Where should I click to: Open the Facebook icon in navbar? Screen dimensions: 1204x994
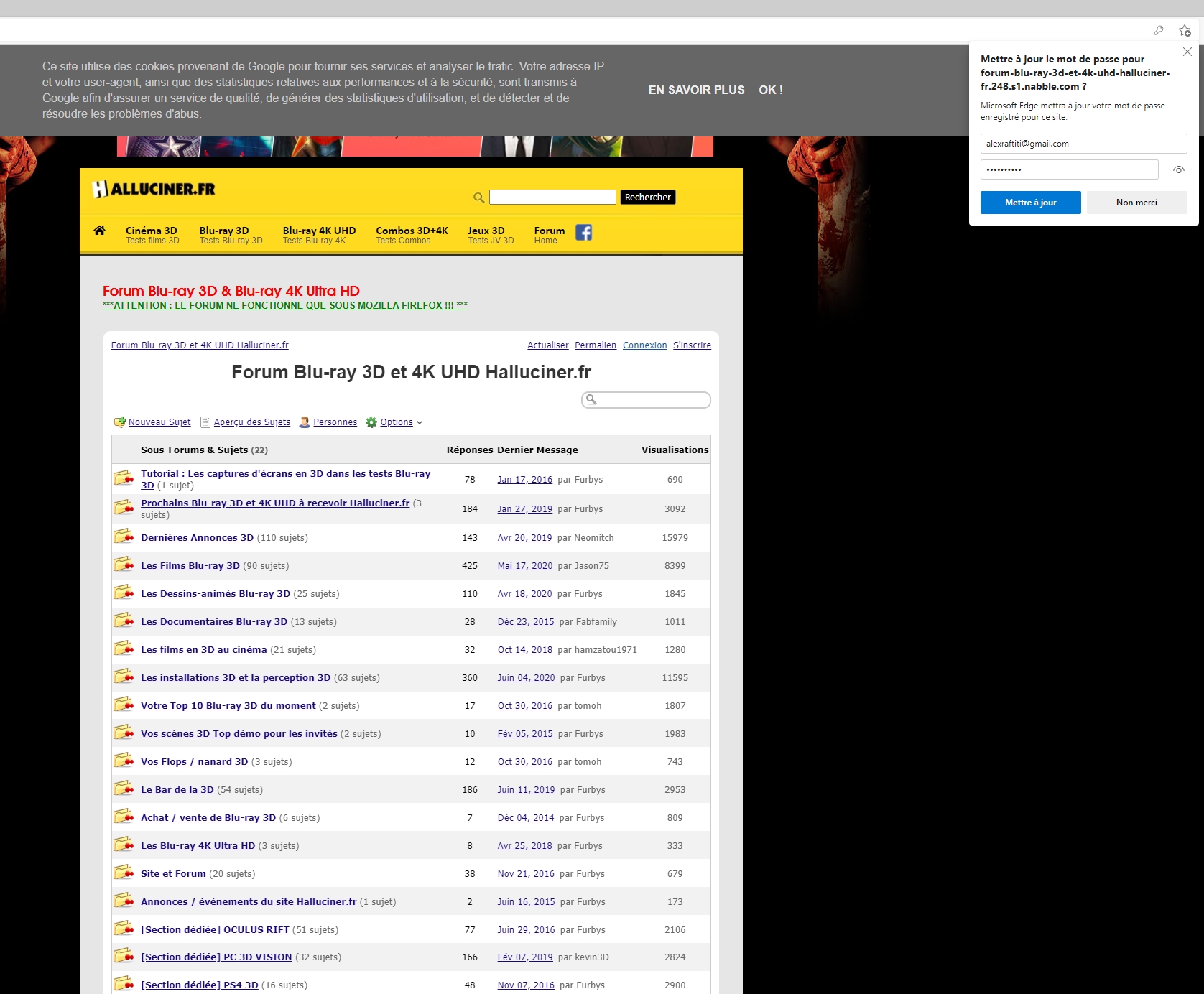tap(583, 233)
